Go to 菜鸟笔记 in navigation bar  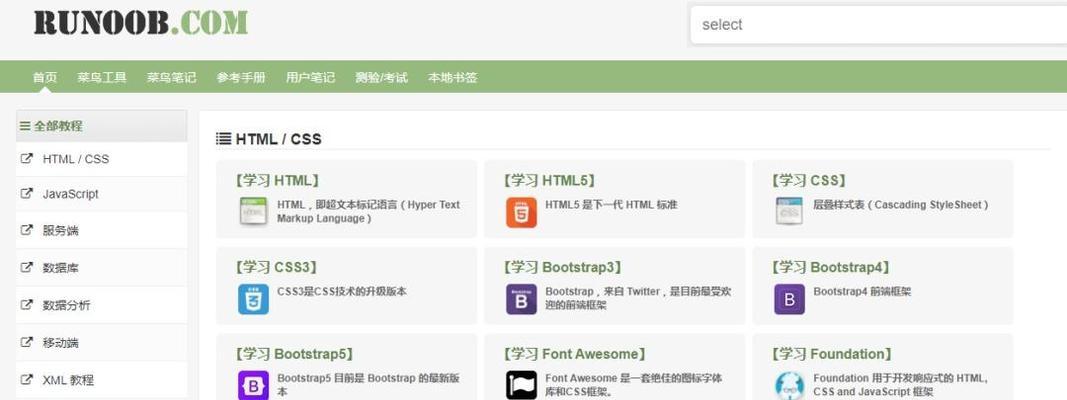(171, 78)
